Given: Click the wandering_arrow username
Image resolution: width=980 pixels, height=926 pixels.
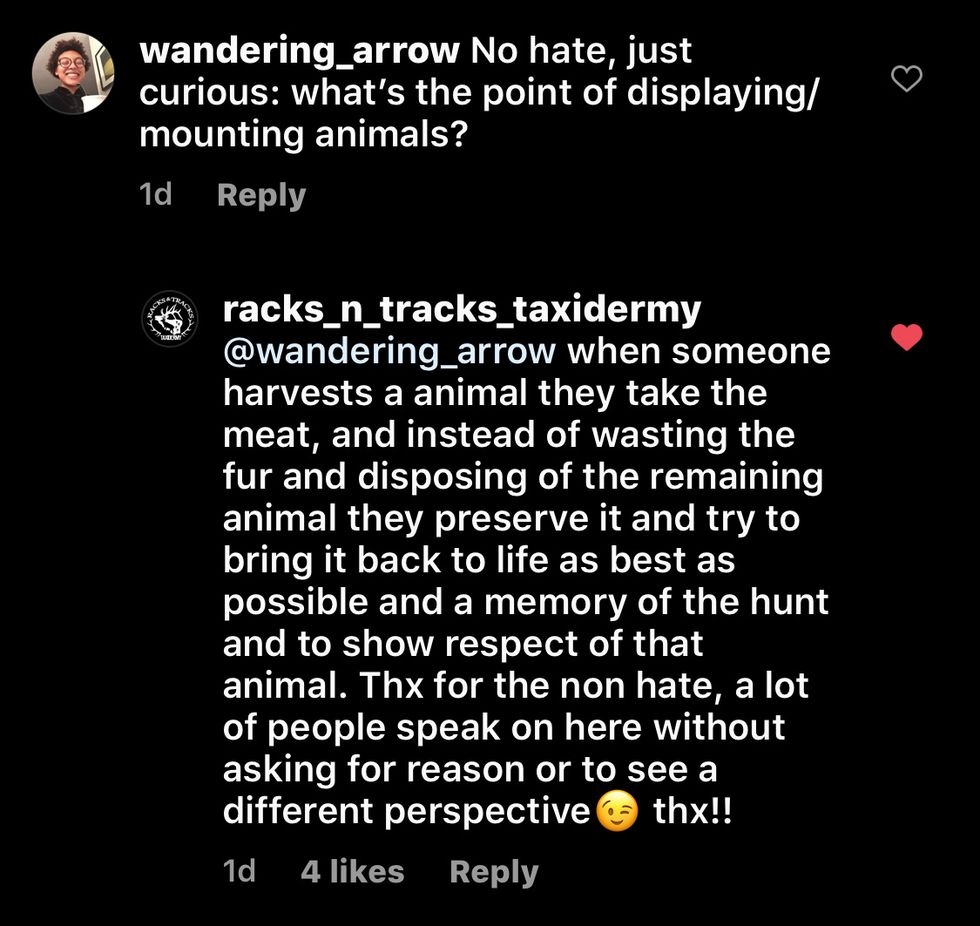Looking at the screenshot, I should click(x=298, y=51).
